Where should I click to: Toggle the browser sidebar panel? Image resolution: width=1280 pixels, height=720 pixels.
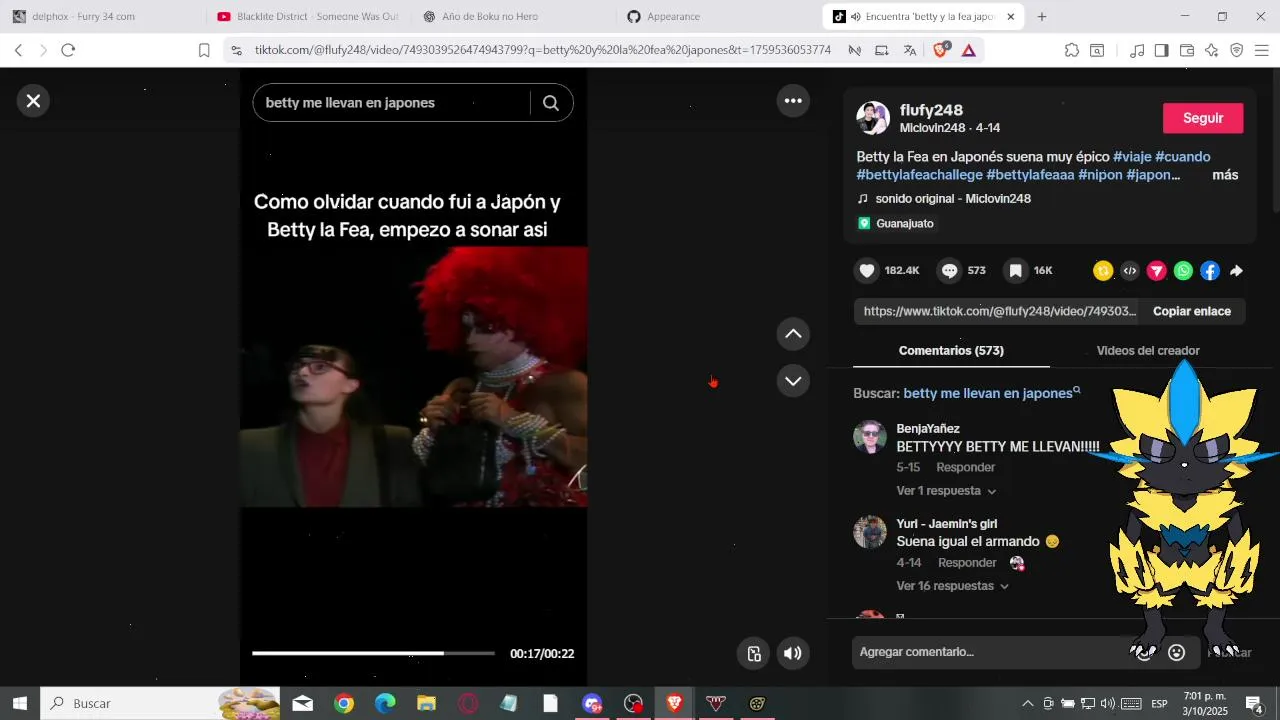click(x=1161, y=50)
